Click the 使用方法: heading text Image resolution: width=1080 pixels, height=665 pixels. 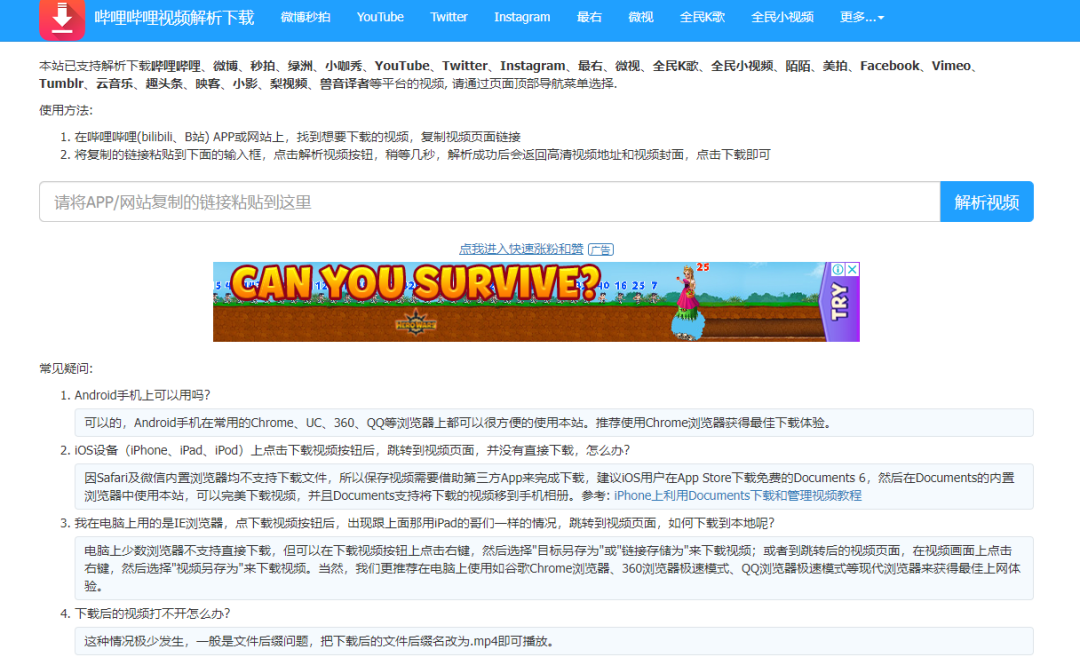click(66, 110)
